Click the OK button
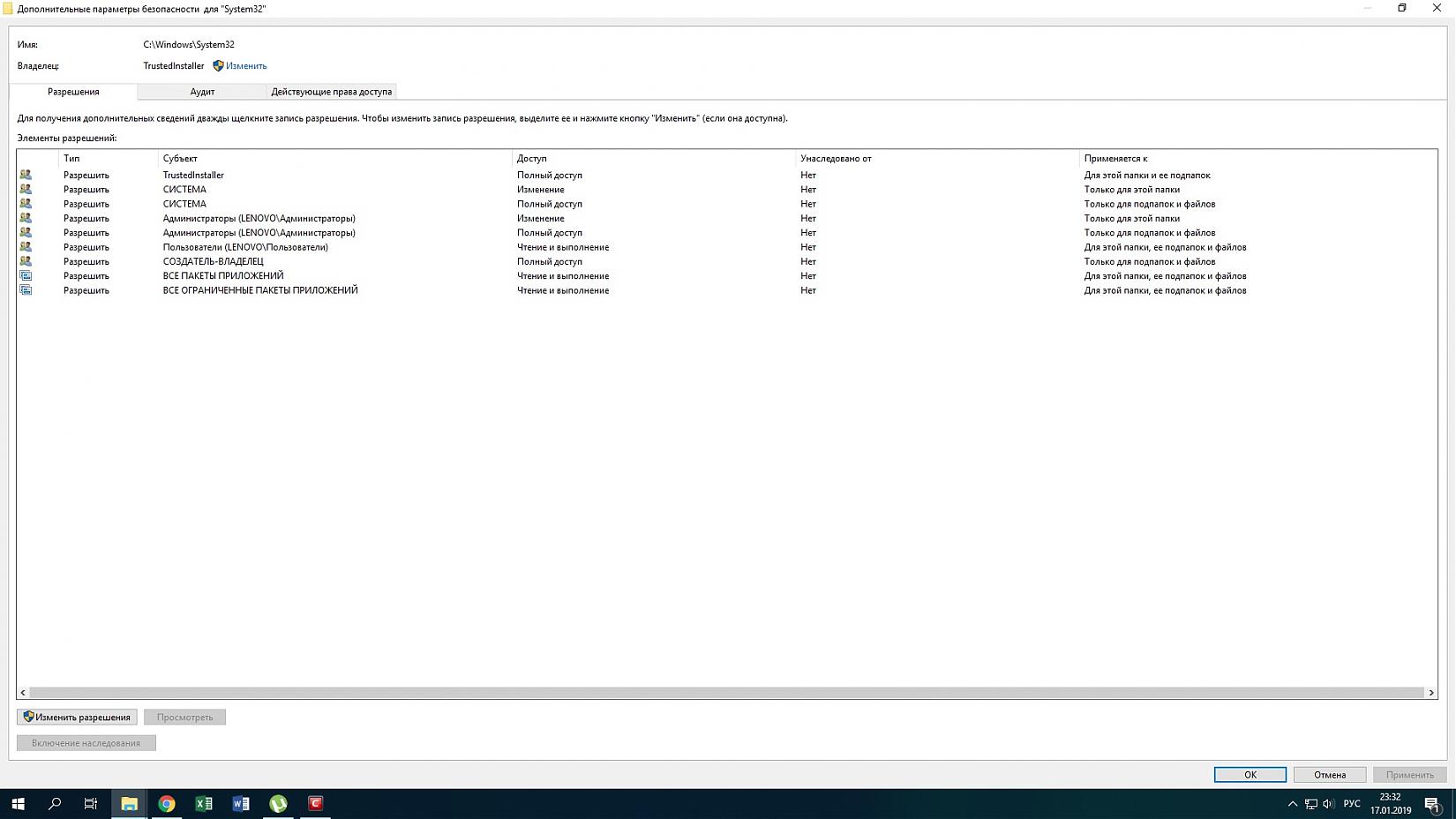Image resolution: width=1456 pixels, height=819 pixels. click(x=1250, y=775)
